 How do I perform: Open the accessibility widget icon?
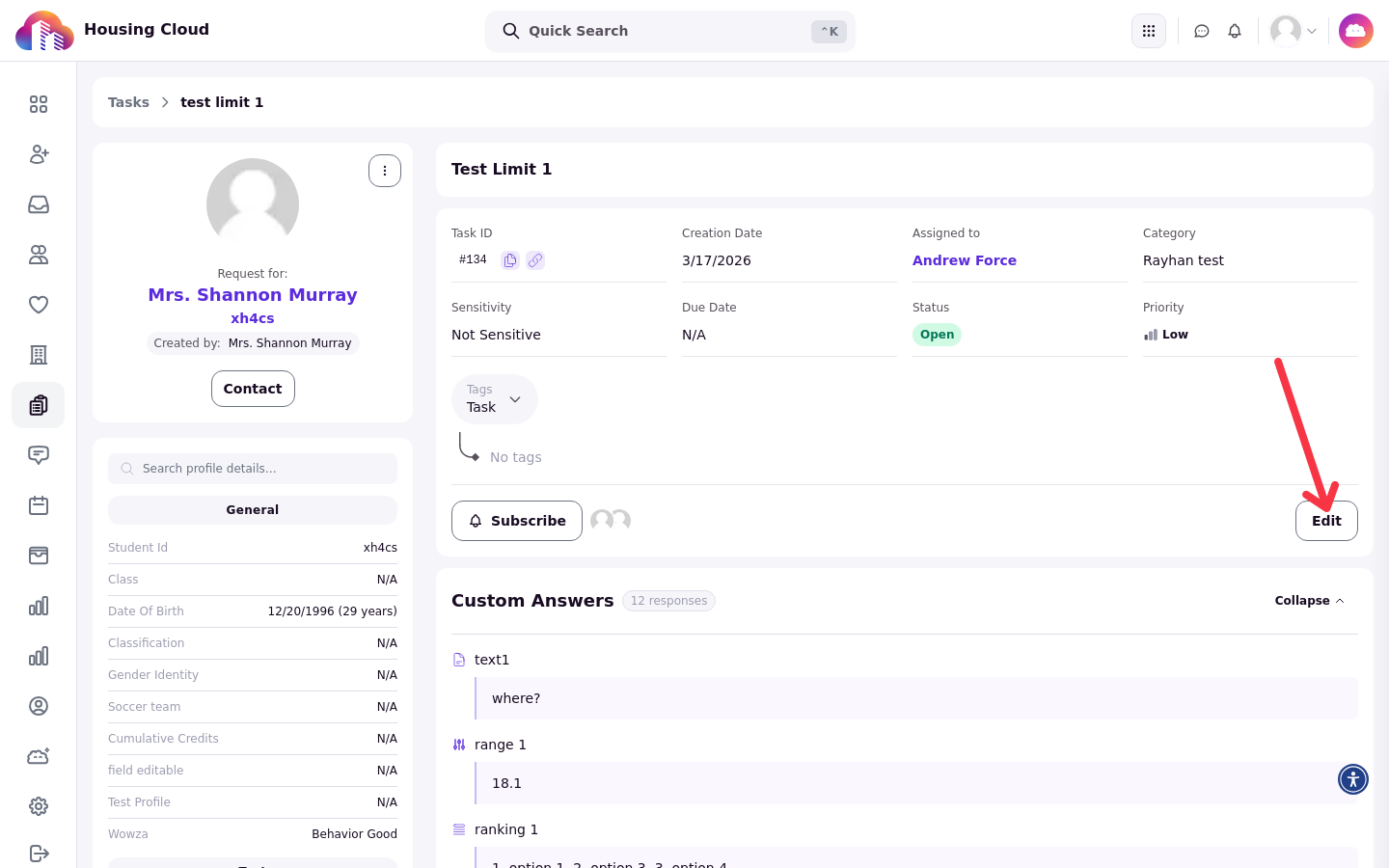click(1353, 779)
